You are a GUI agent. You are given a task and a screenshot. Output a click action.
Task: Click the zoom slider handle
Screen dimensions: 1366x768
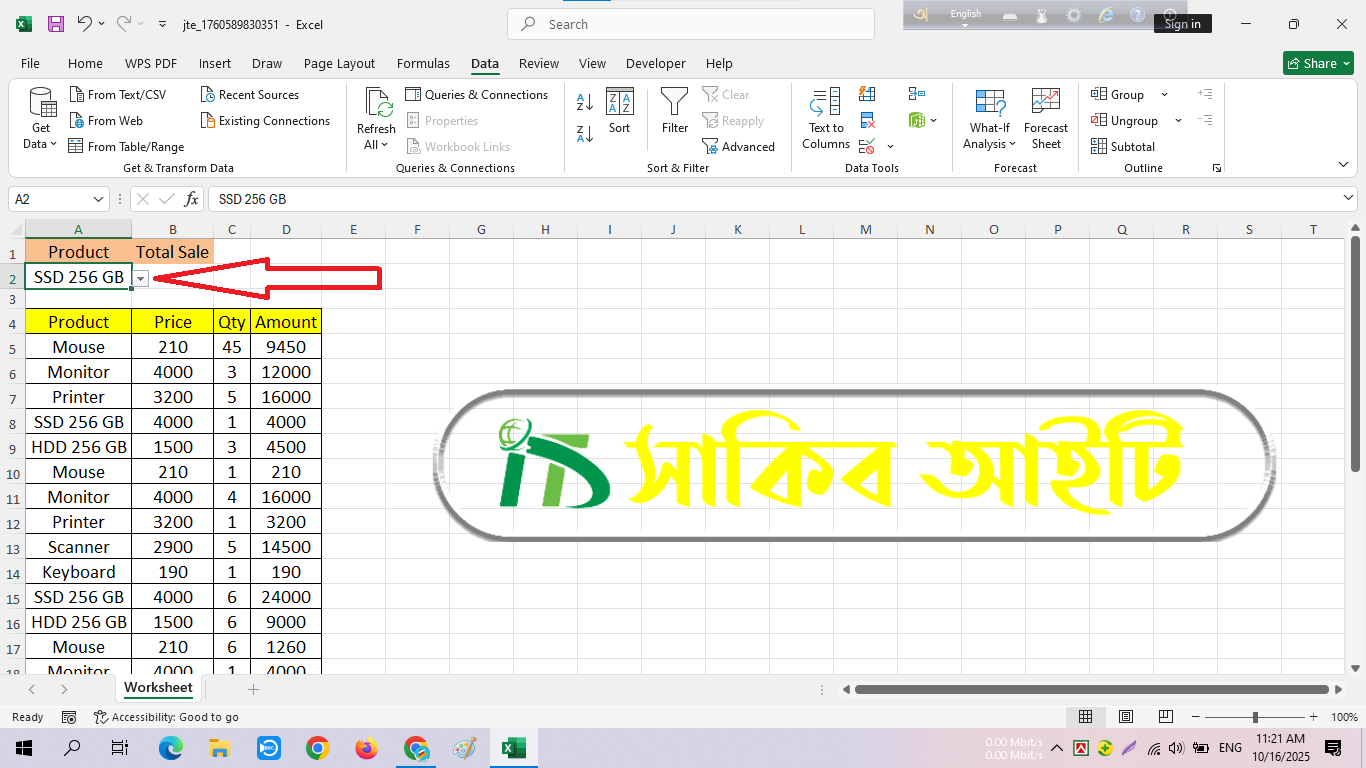(x=1255, y=717)
